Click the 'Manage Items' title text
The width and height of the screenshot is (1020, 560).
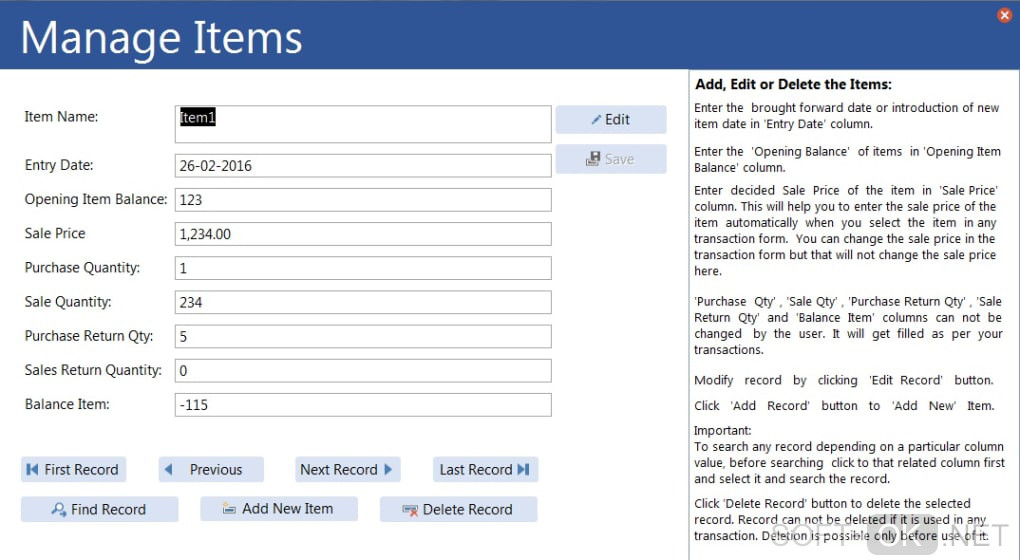(x=161, y=38)
